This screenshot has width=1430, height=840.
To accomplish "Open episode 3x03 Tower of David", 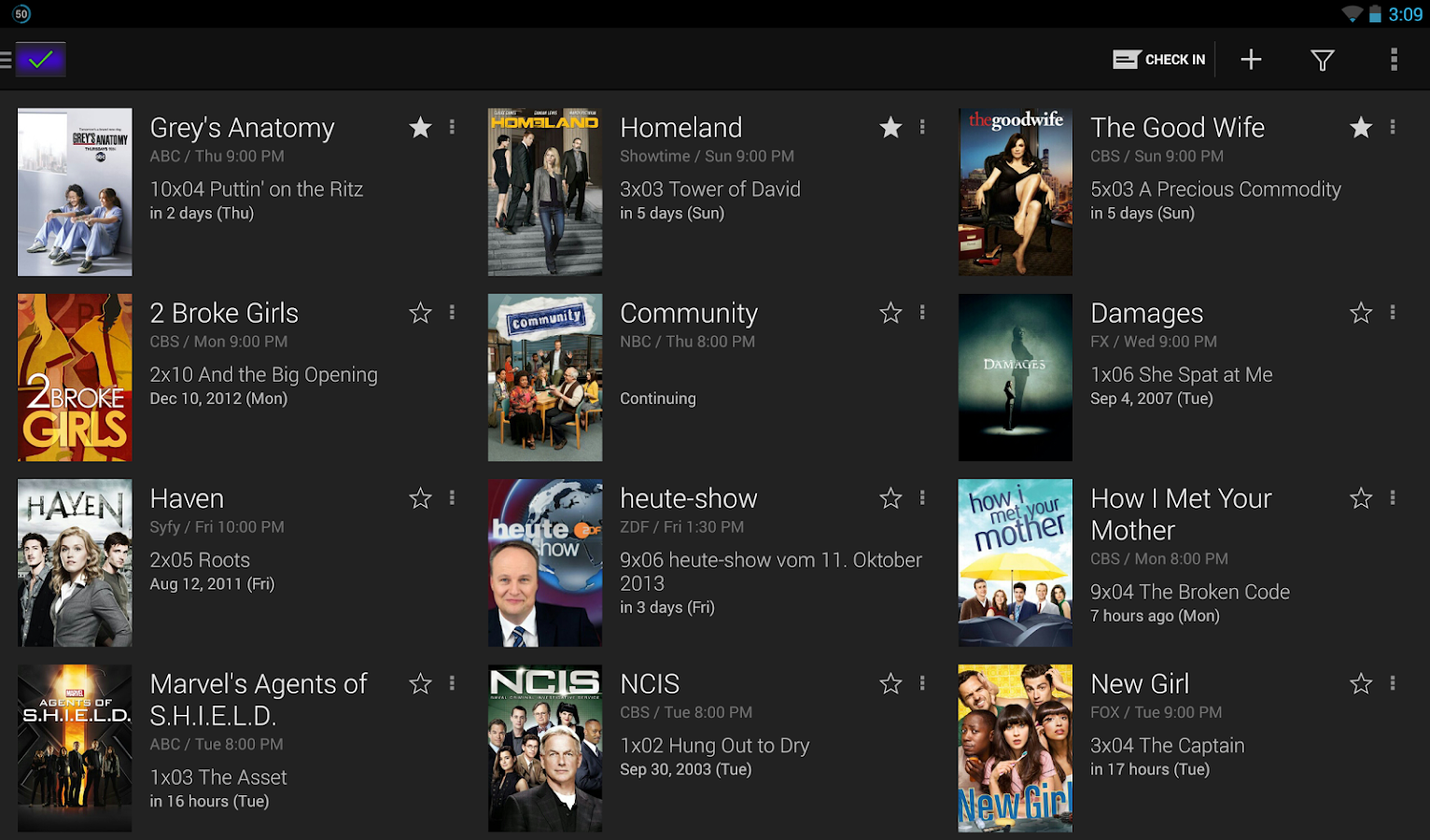I will 710,189.
